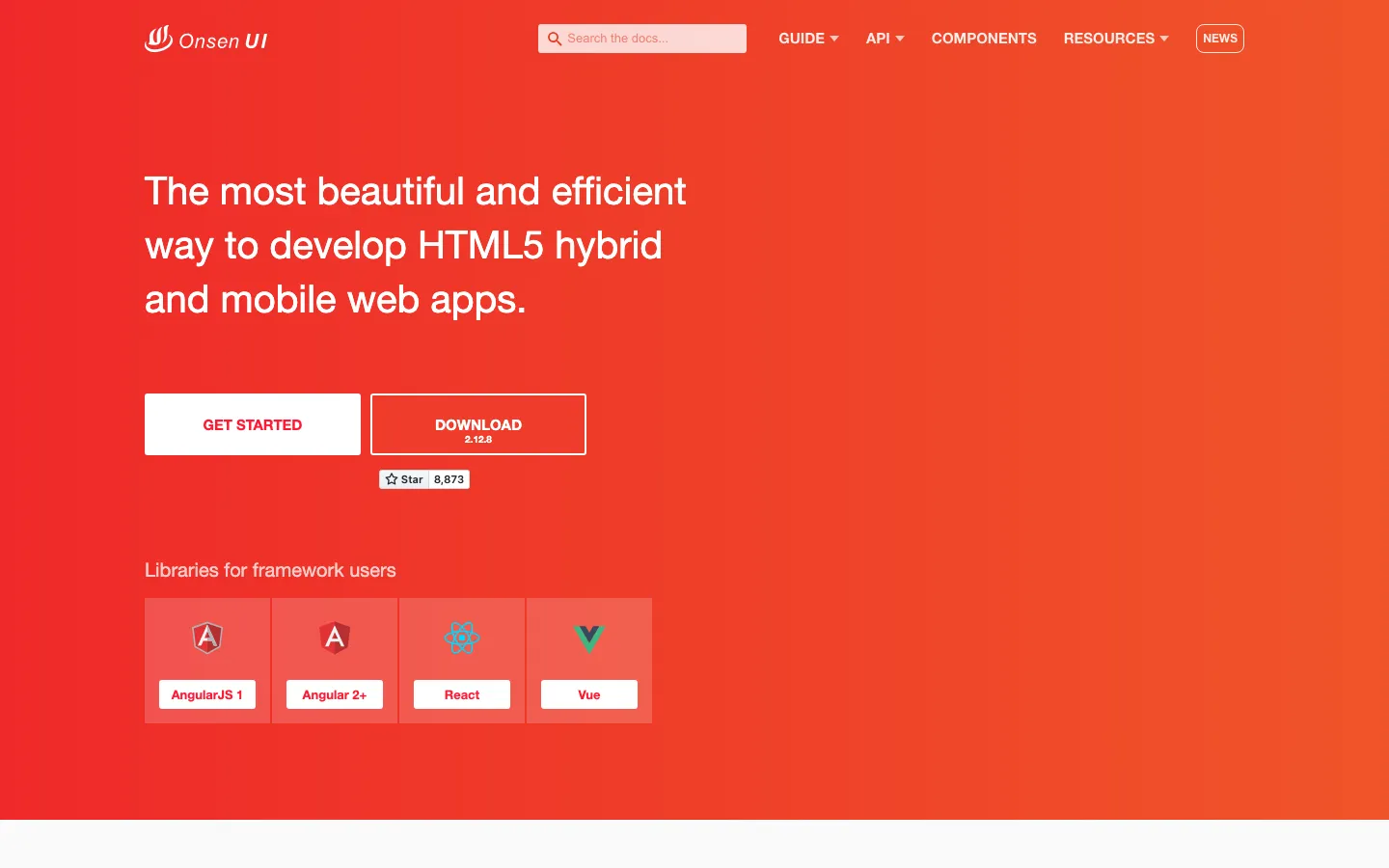The image size is (1389, 868).
Task: Click the Onsen UI logo
Action: pyautogui.click(x=205, y=39)
